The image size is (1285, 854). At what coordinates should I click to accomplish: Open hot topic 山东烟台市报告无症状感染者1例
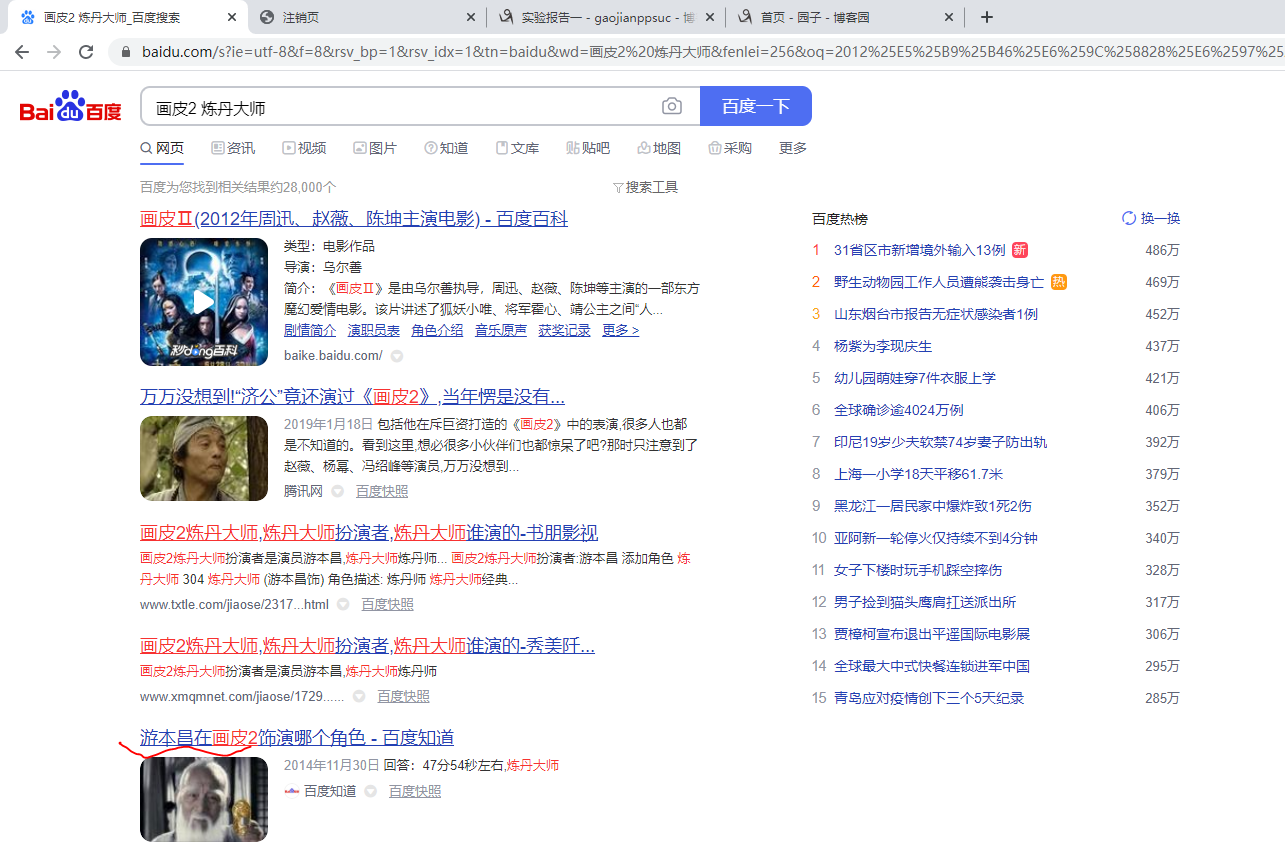[936, 314]
